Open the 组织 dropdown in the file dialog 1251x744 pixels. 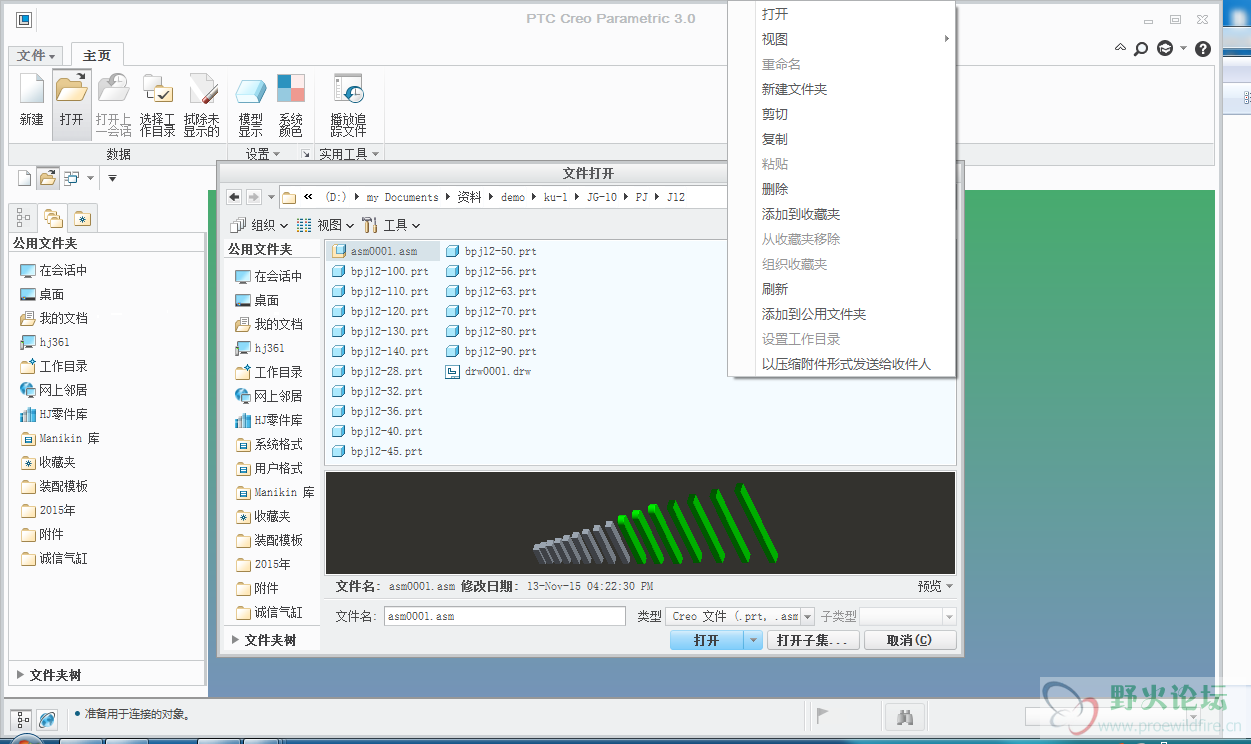click(x=259, y=225)
